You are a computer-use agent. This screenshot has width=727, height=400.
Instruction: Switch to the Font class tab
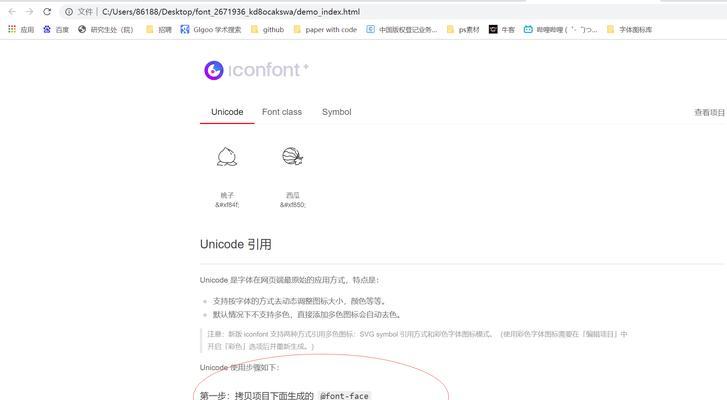(x=282, y=112)
